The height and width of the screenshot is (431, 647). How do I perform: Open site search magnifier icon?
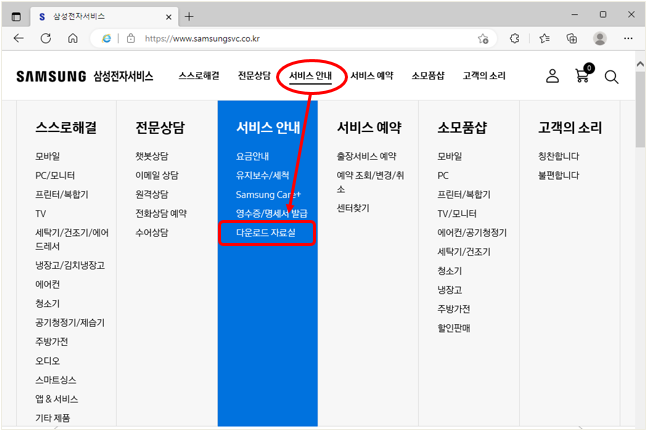(x=611, y=77)
